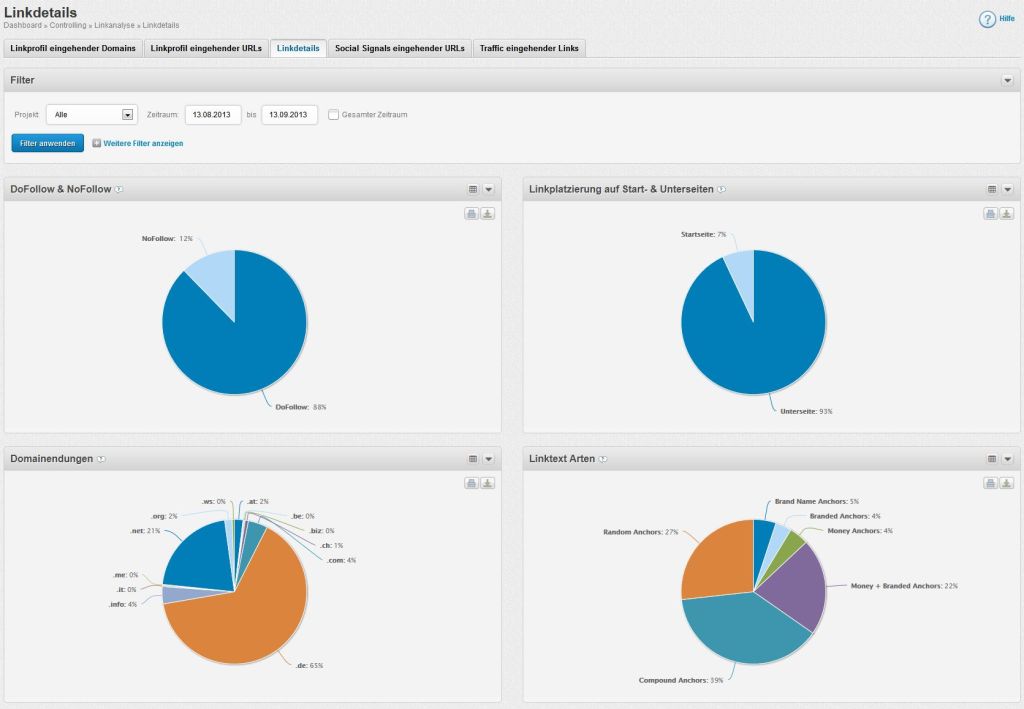The height and width of the screenshot is (709, 1024).
Task: Go to Controlling breadcrumb link
Action: click(68, 25)
